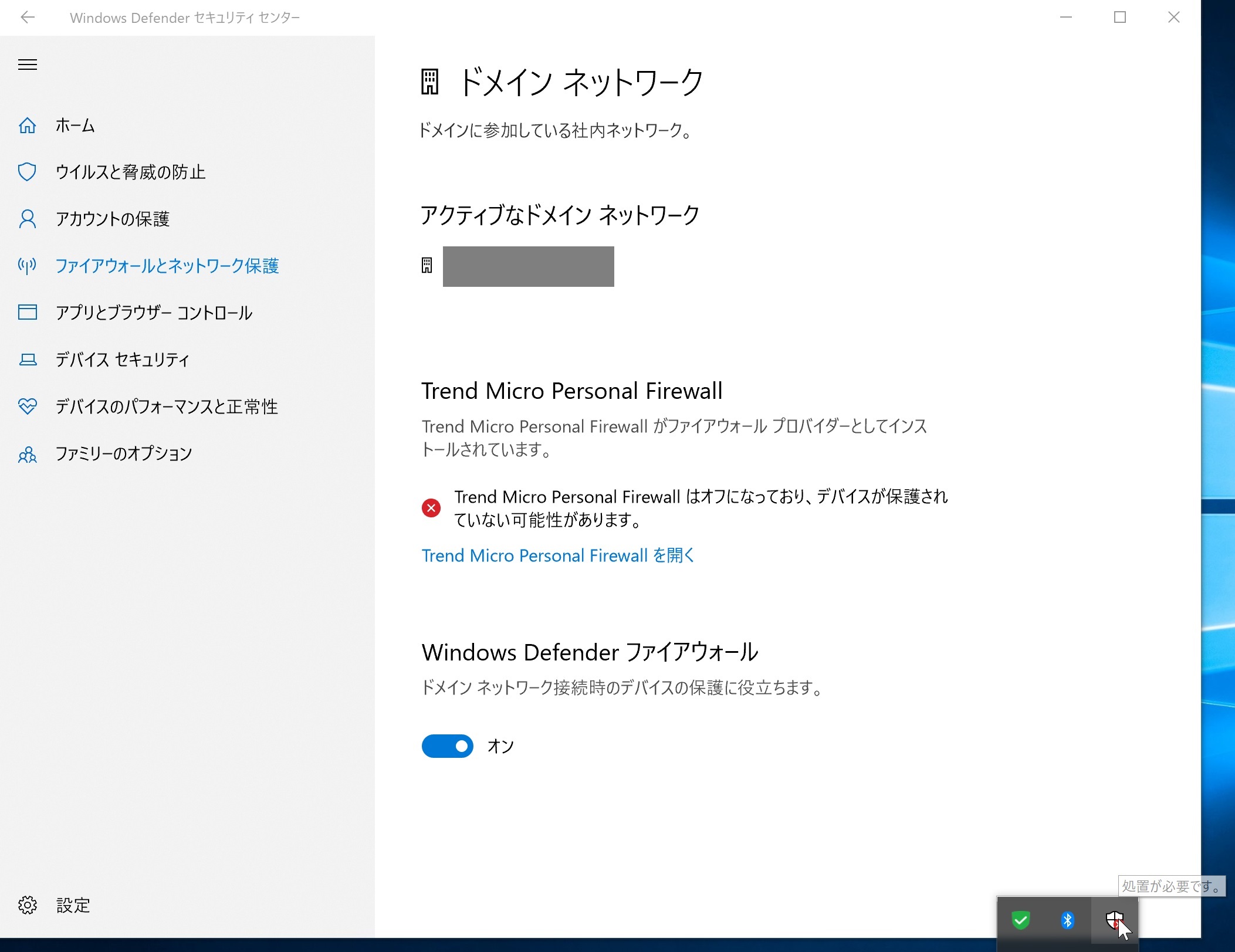Click the app and browser control window icon
The image size is (1235, 952).
tap(28, 312)
